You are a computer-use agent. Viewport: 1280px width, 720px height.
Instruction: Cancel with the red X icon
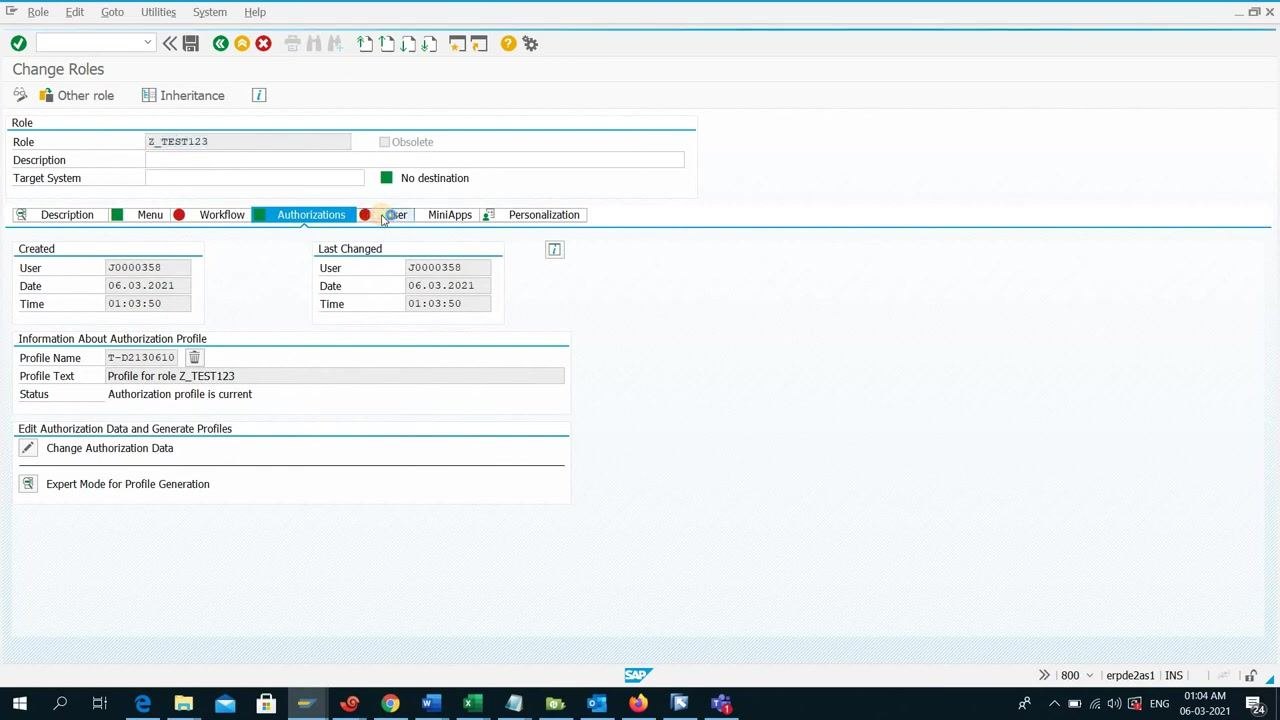pyautogui.click(x=263, y=43)
